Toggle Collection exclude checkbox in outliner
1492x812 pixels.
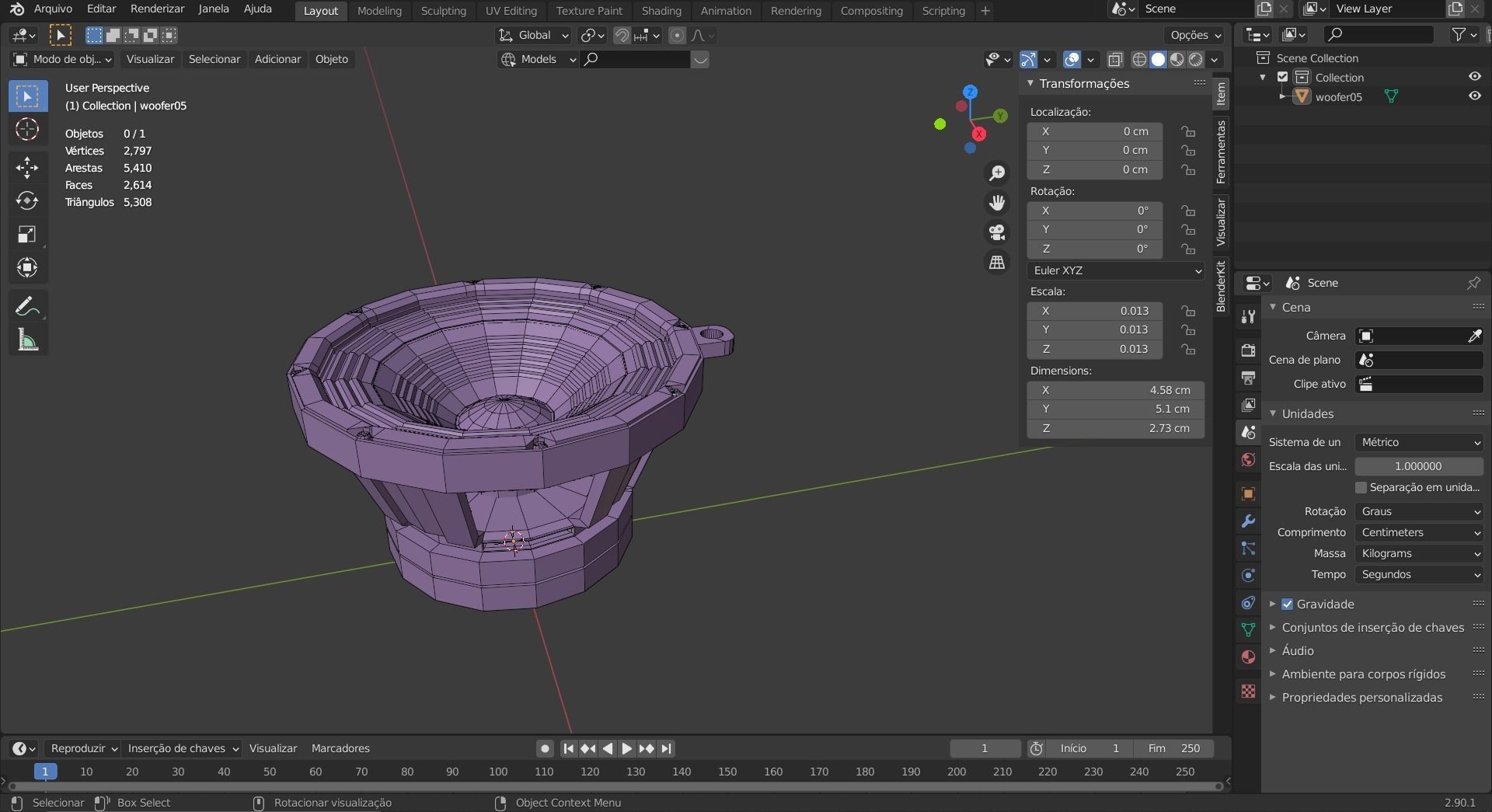[x=1283, y=77]
